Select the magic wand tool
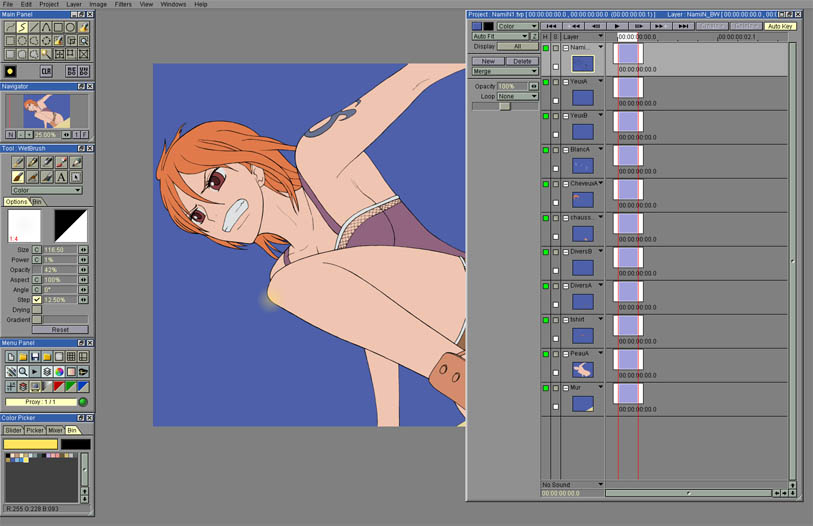The width and height of the screenshot is (813, 526). pyautogui.click(x=46, y=53)
